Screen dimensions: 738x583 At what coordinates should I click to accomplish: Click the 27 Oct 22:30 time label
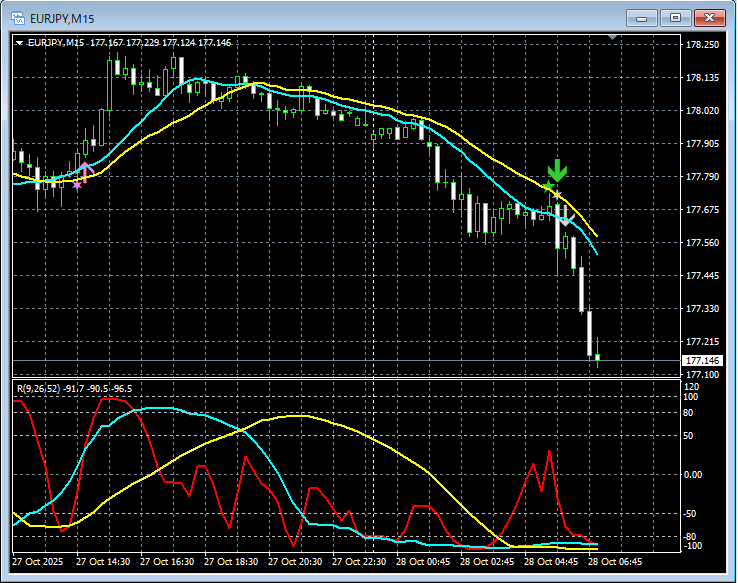359,562
